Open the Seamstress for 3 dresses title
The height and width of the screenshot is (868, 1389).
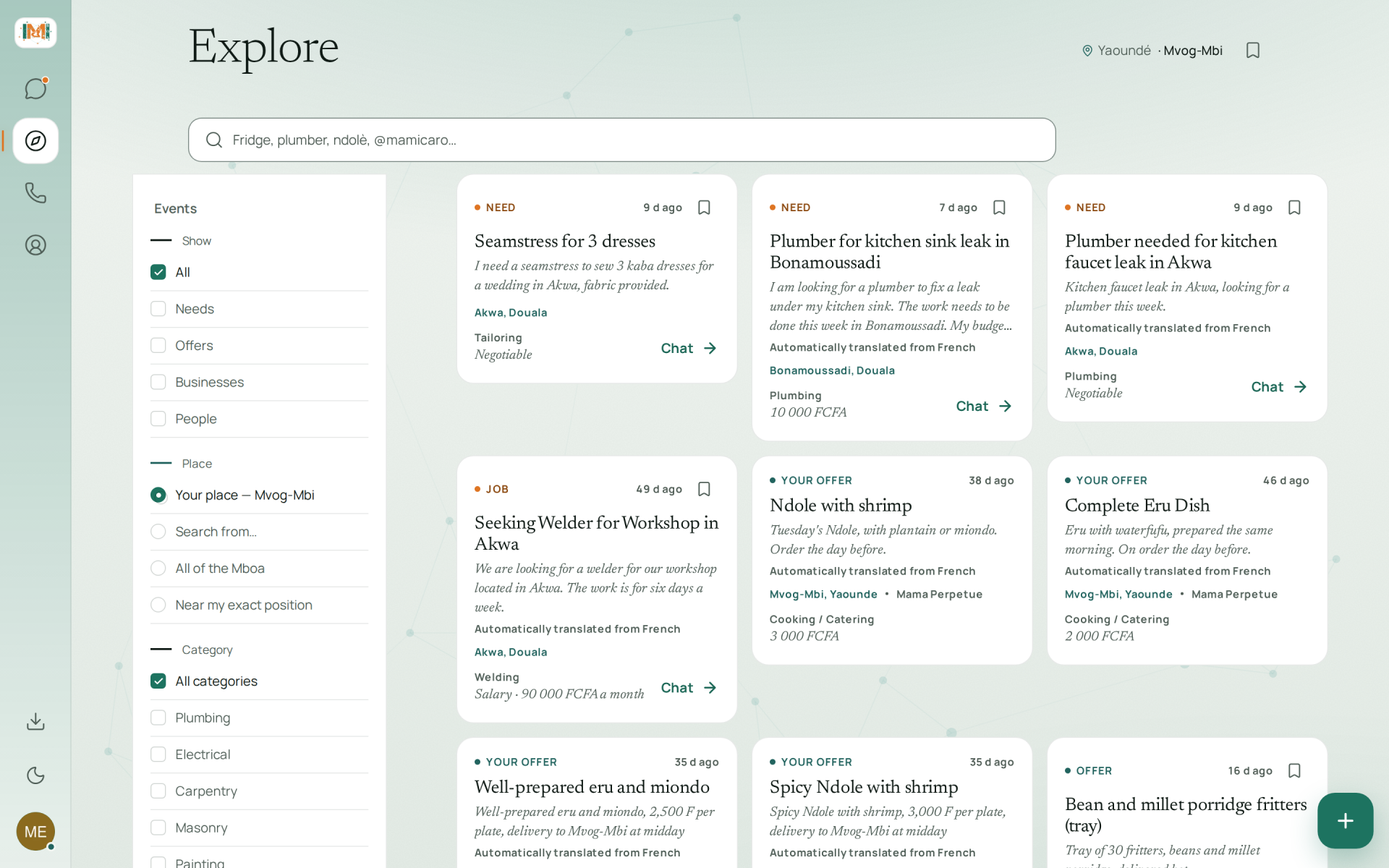coord(565,241)
